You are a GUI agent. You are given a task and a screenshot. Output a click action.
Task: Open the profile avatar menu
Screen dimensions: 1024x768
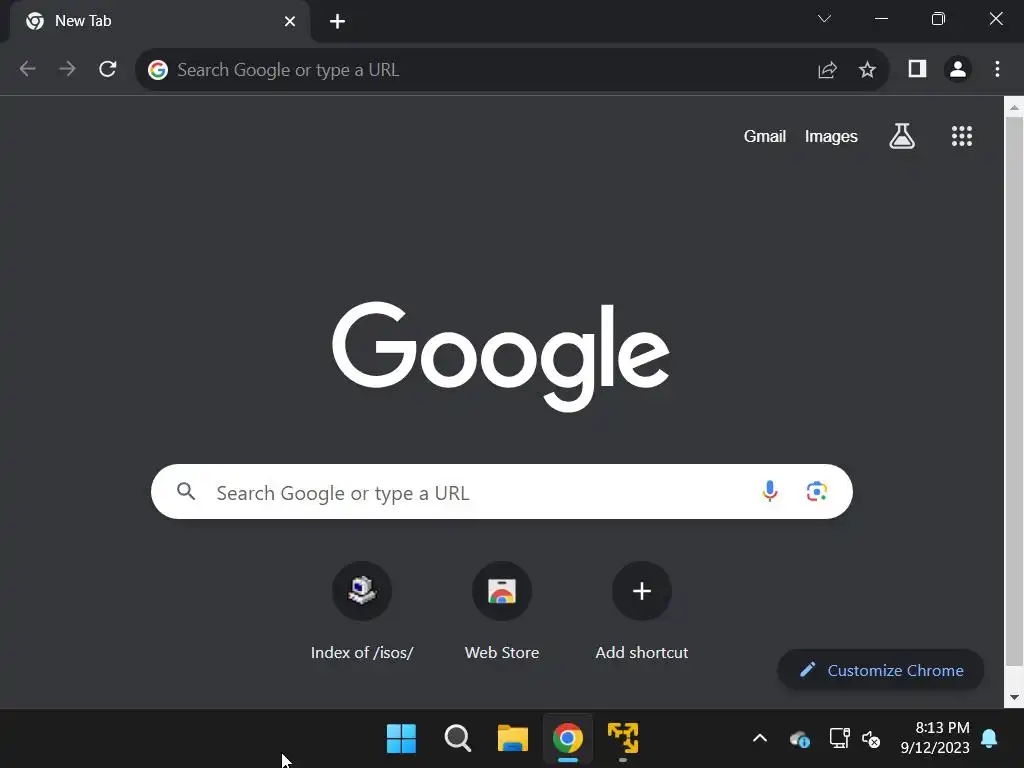pyautogui.click(x=957, y=69)
